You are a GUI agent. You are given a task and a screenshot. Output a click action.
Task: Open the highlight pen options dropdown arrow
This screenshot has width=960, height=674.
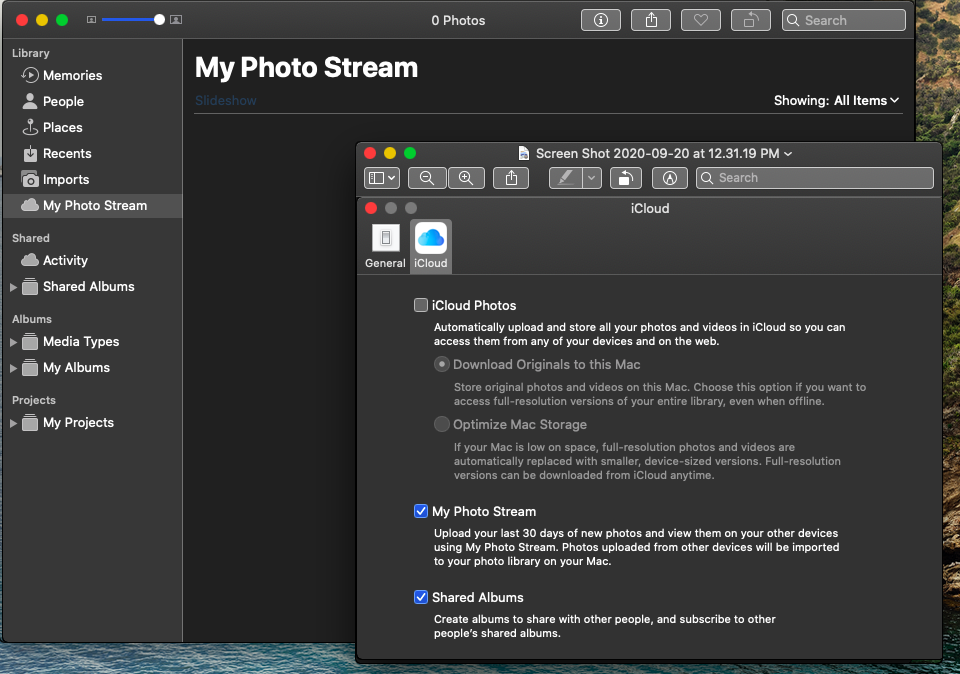click(x=591, y=178)
